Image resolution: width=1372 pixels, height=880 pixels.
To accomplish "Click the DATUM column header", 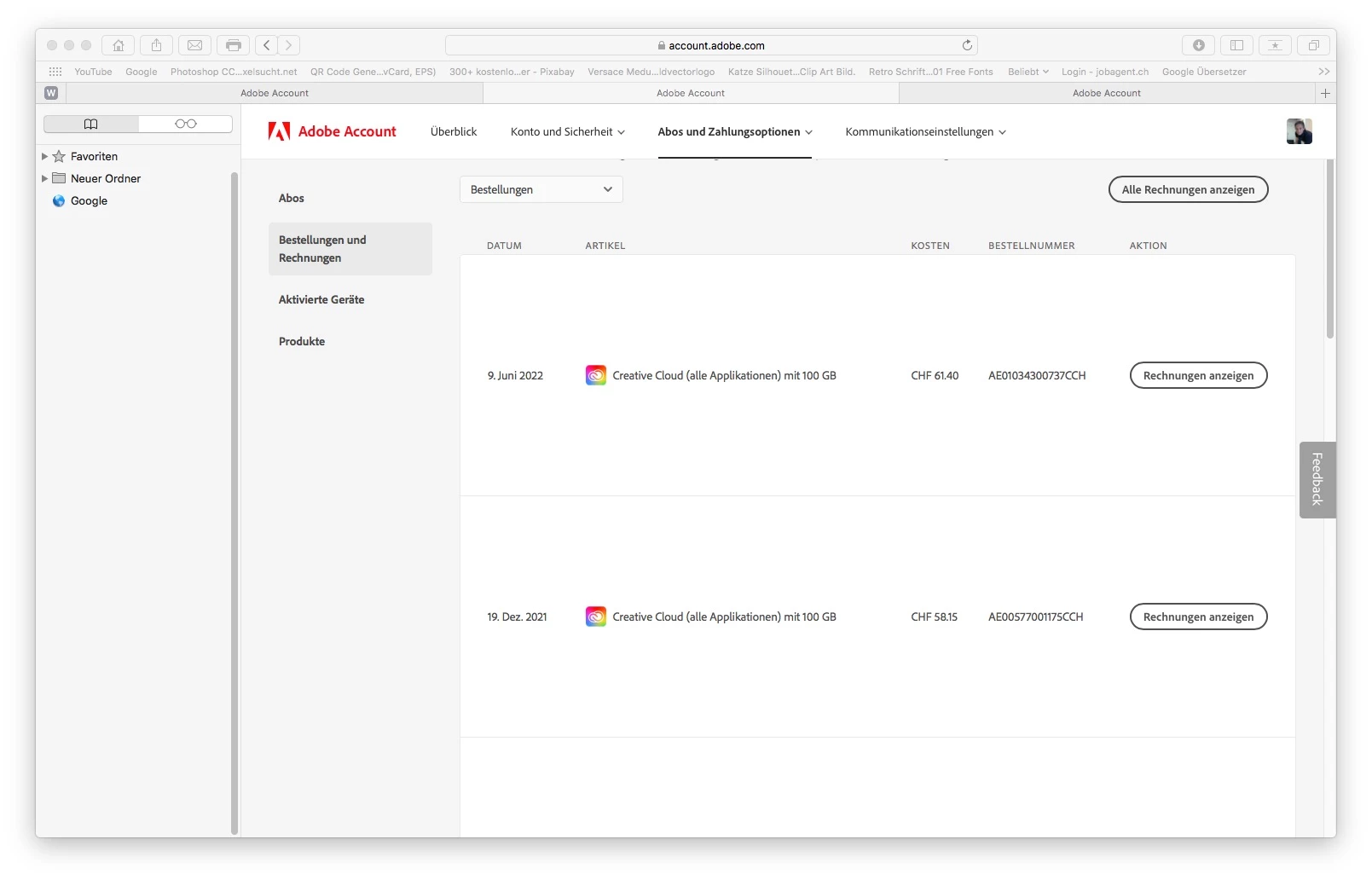I will point(504,246).
